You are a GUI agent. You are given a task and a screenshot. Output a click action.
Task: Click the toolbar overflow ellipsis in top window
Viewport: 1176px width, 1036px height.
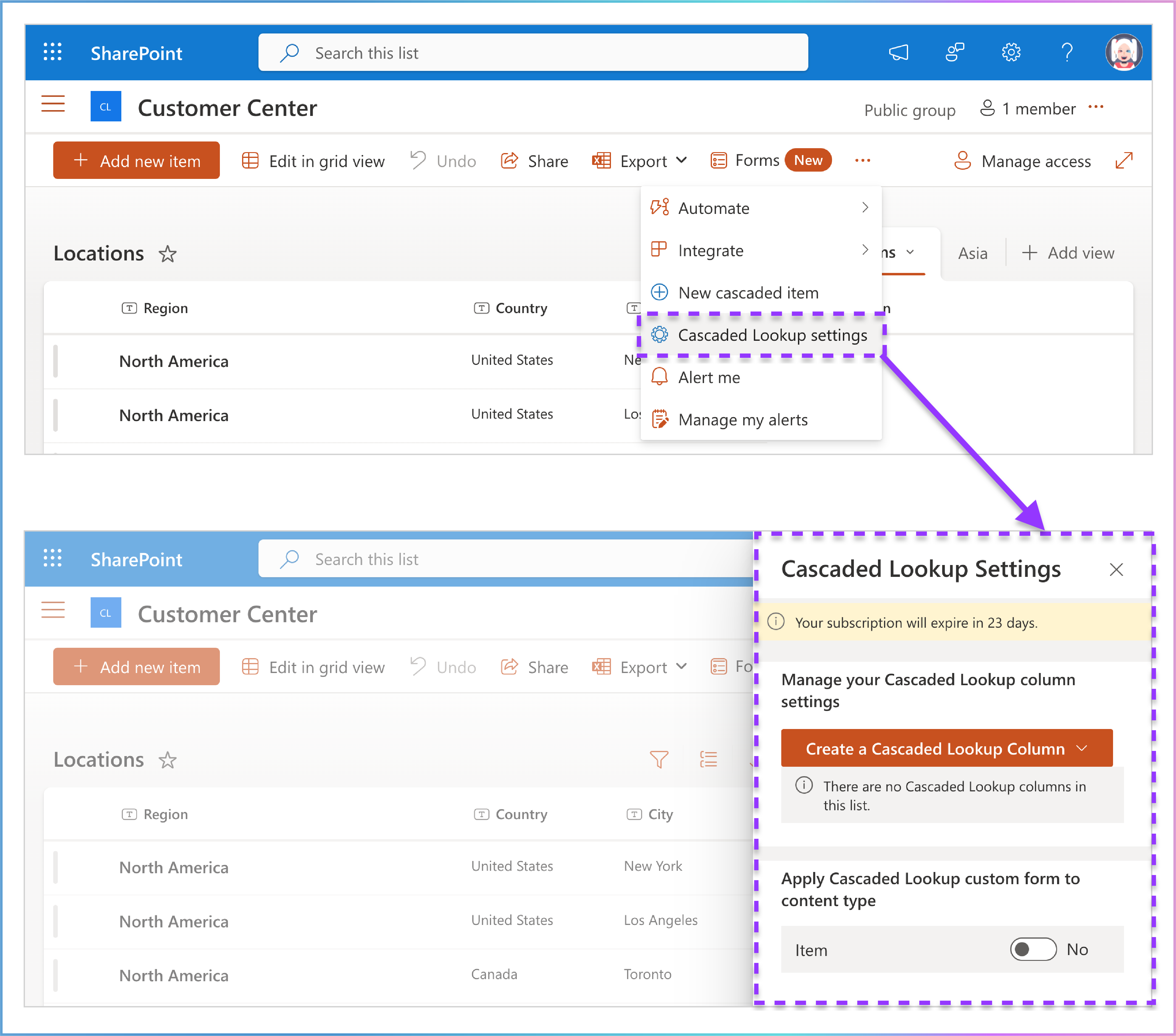[x=862, y=161]
